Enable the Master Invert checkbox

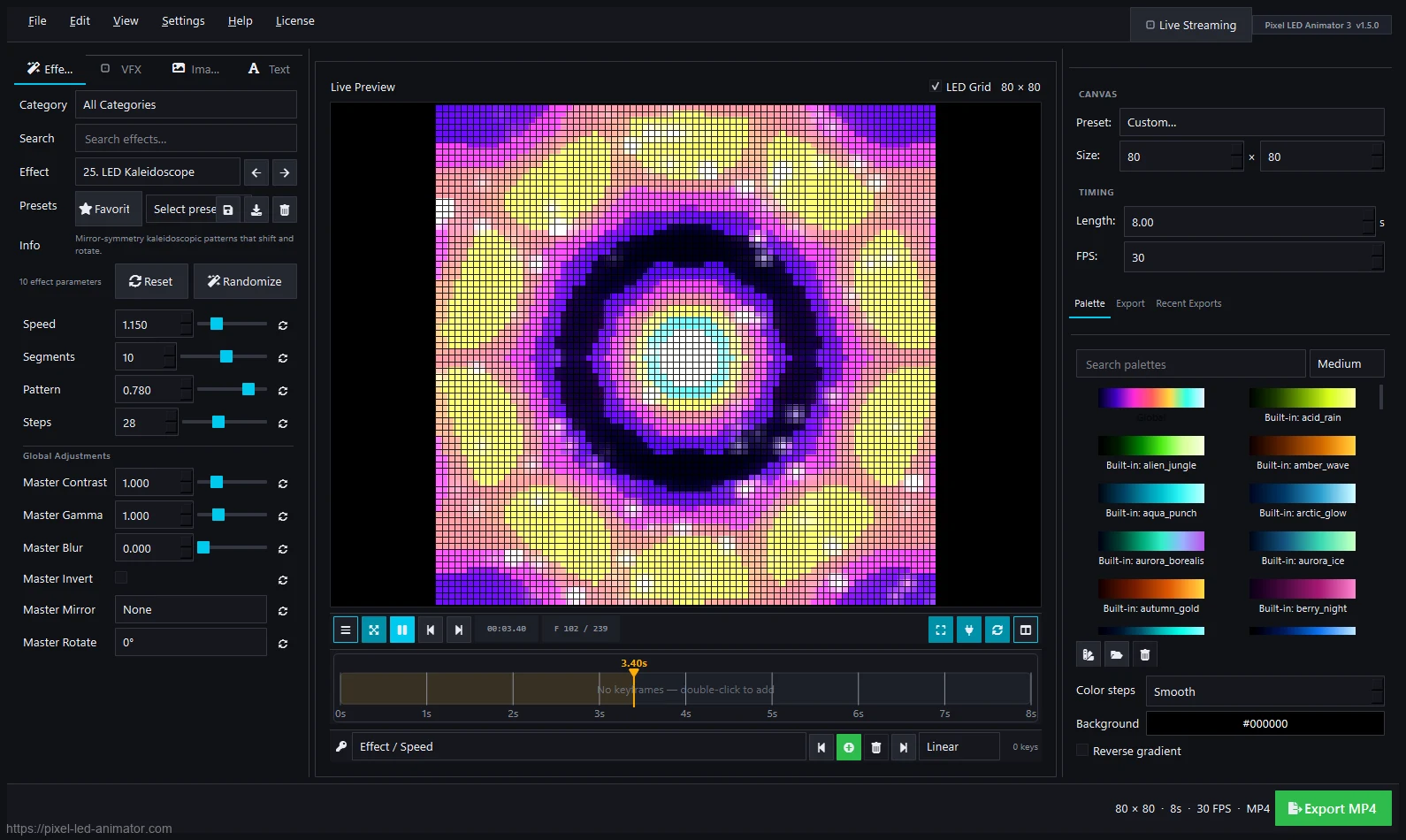click(x=121, y=577)
